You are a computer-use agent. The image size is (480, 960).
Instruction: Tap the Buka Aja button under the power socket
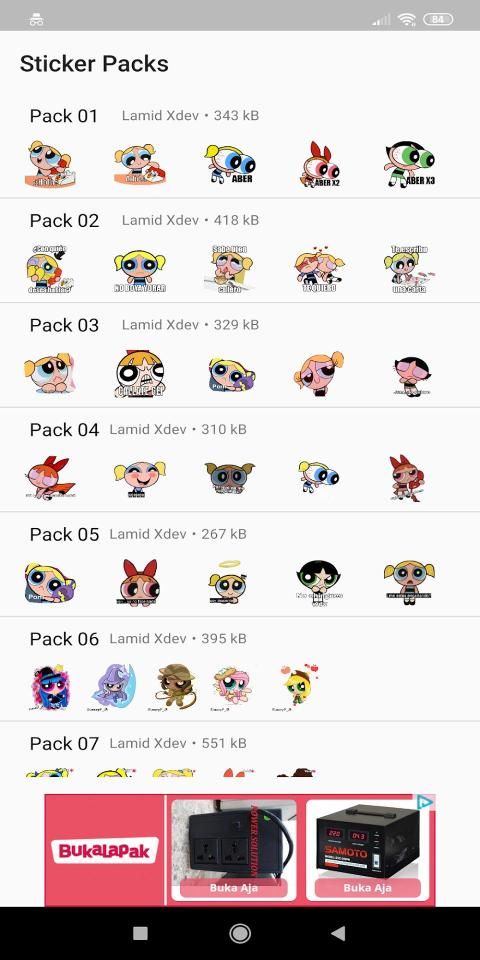click(x=233, y=888)
